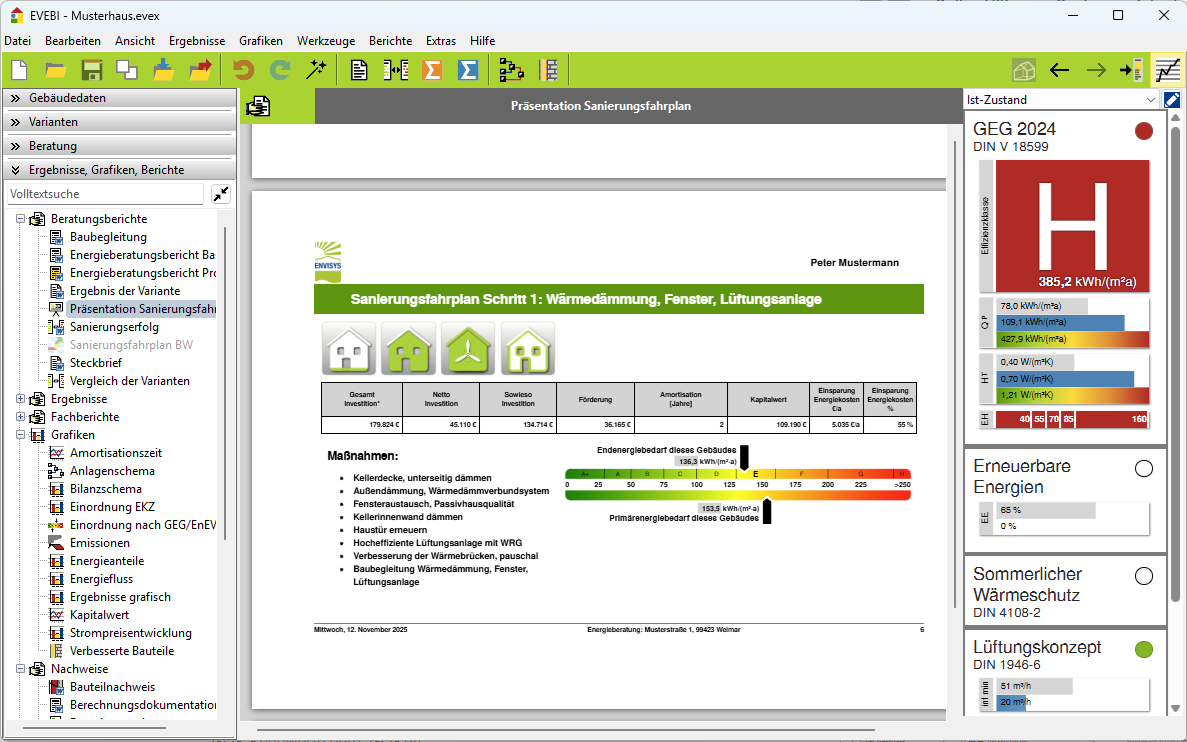Image resolution: width=1187 pixels, height=742 pixels.
Task: Save the project with the floppy disk icon
Action: (x=92, y=70)
